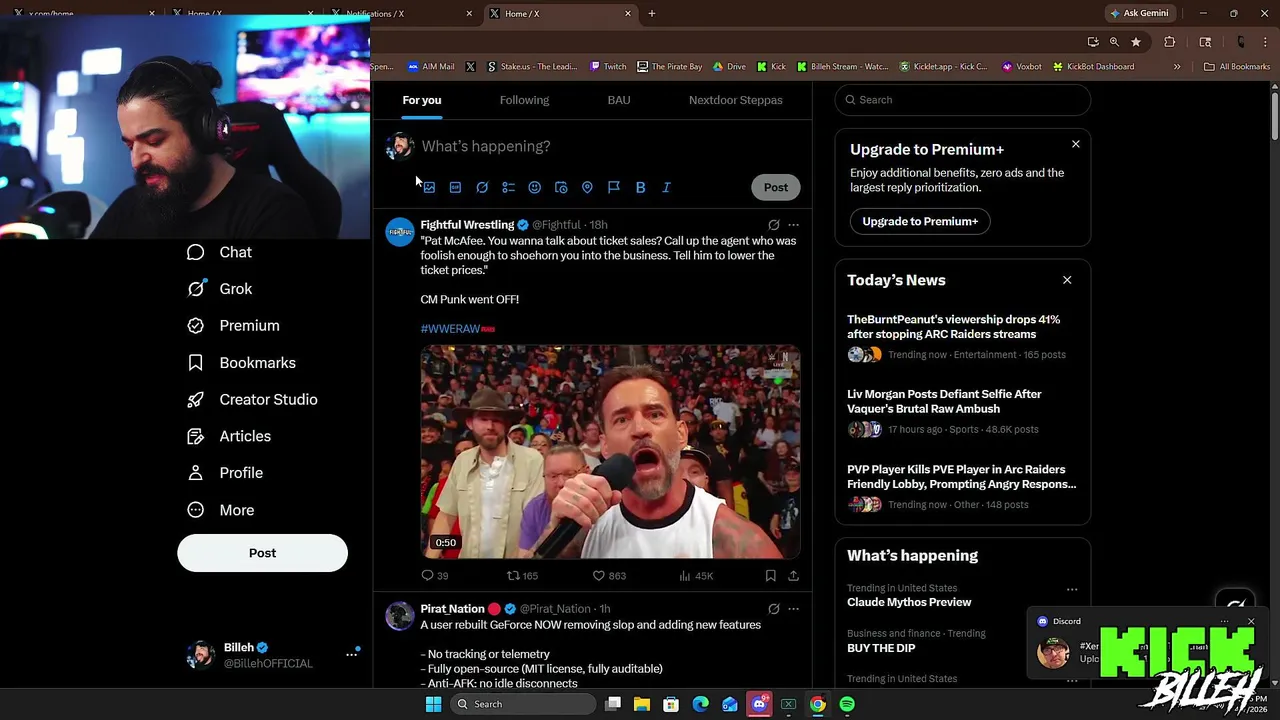Viewport: 1280px width, 720px height.
Task: Open the Windows Start menu
Action: coord(433,704)
